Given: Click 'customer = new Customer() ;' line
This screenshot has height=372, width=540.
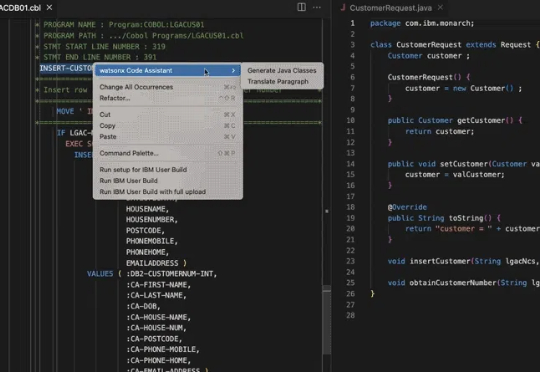Looking at the screenshot, I should (x=463, y=89).
